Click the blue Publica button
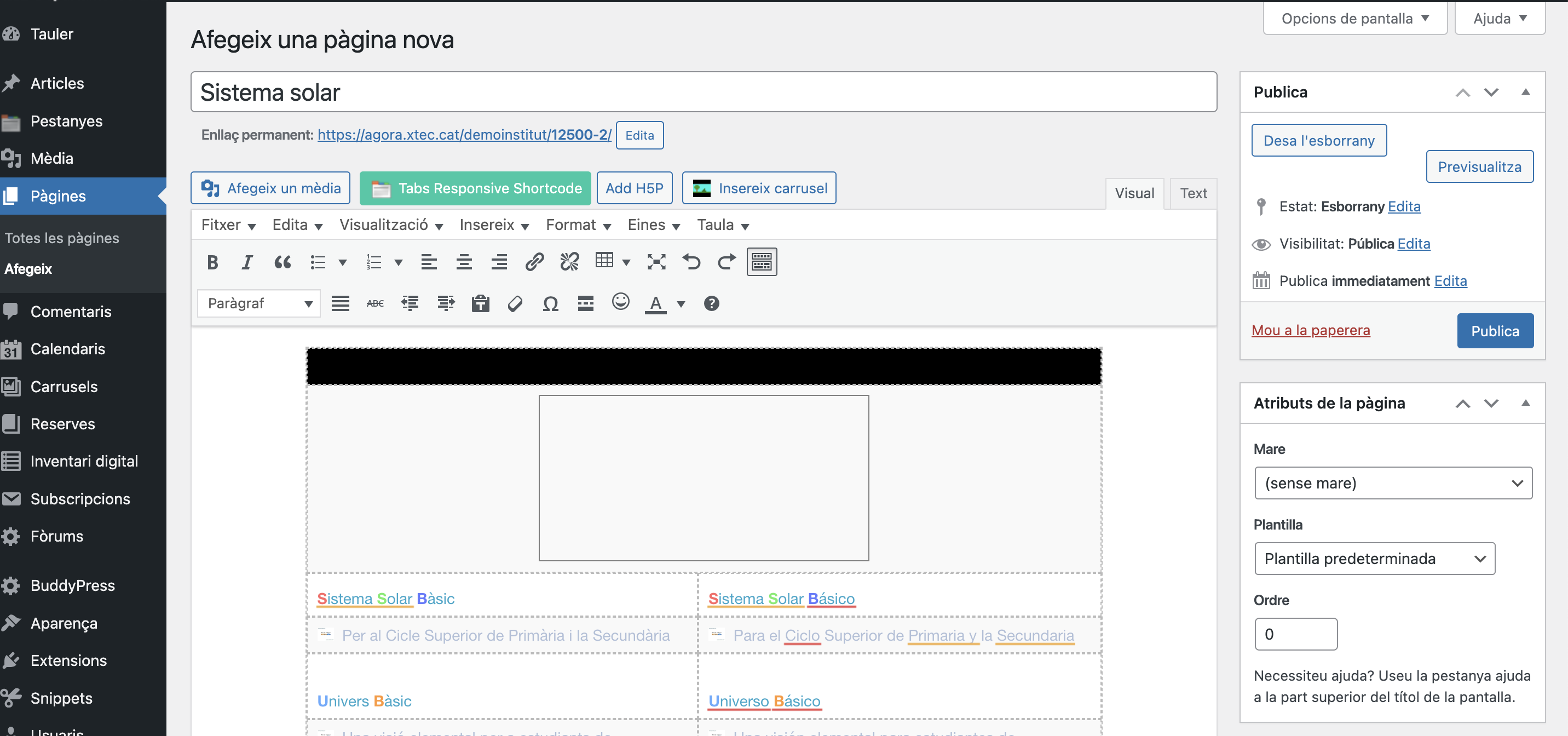The width and height of the screenshot is (1568, 736). click(x=1494, y=331)
